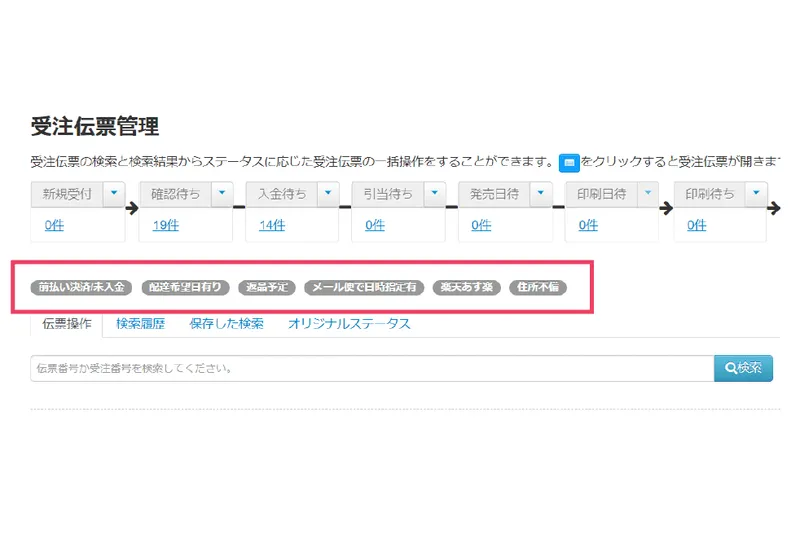Click the 印刷日待 status button
The width and height of the screenshot is (800, 534).
(602, 194)
